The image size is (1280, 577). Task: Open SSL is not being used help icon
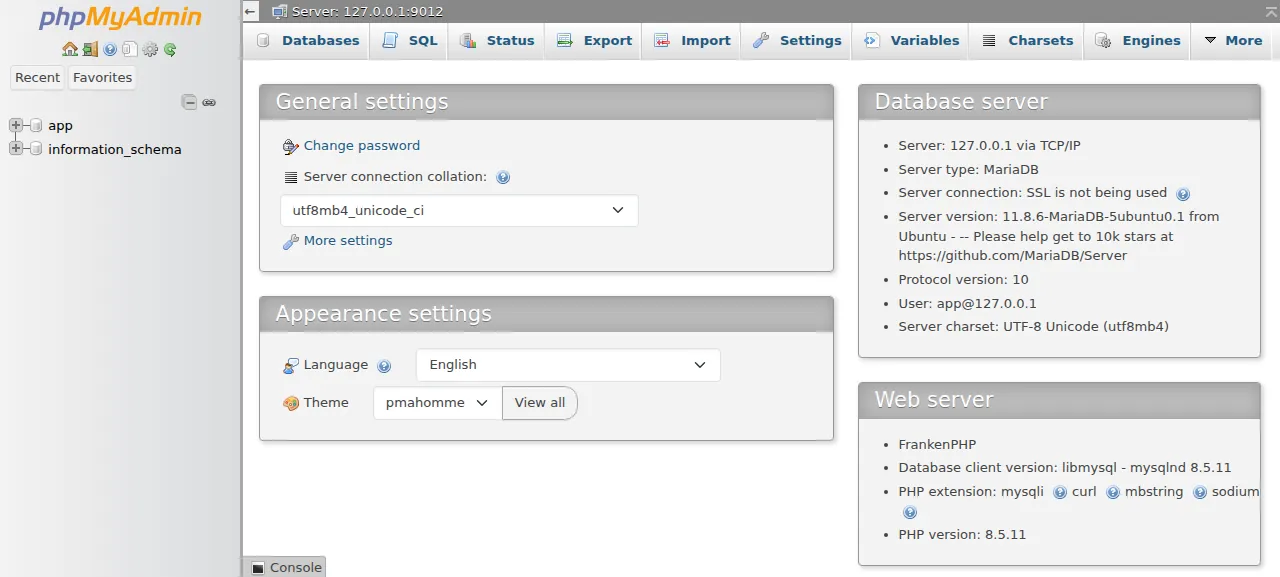(1183, 194)
